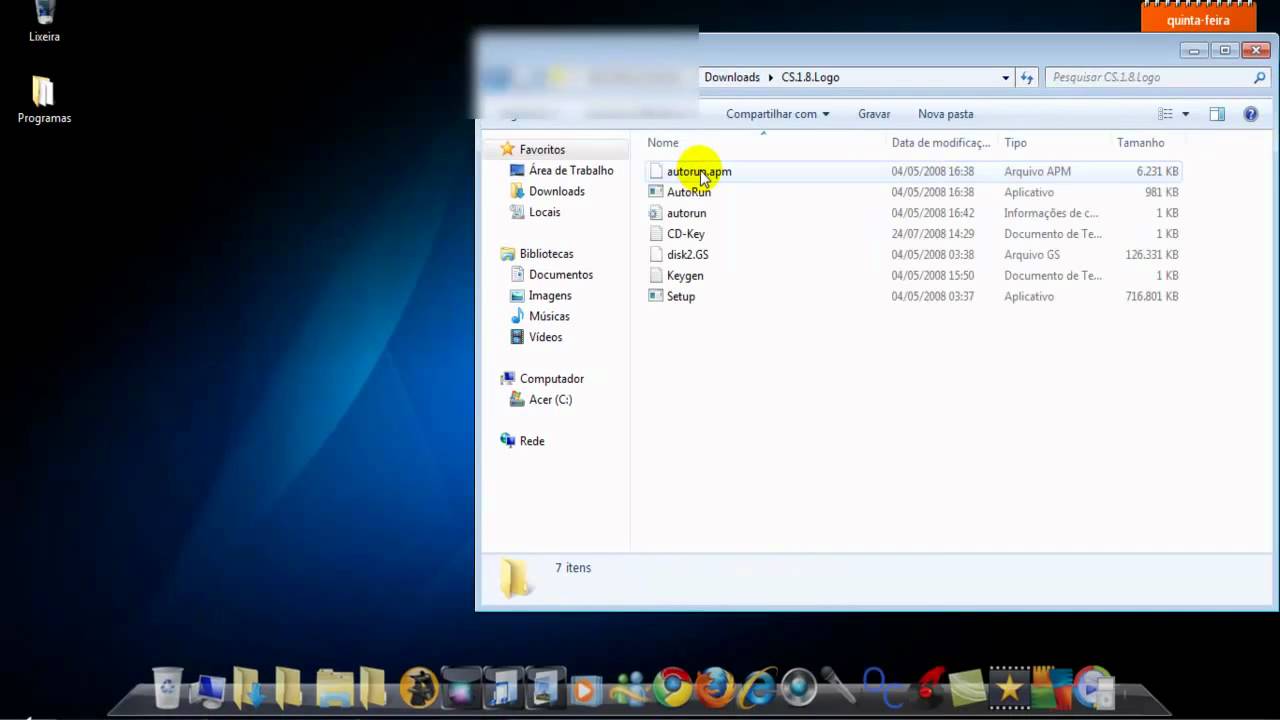Open the downloads folder with blue arrow in dock
Viewport: 1280px width, 720px height.
[248, 687]
